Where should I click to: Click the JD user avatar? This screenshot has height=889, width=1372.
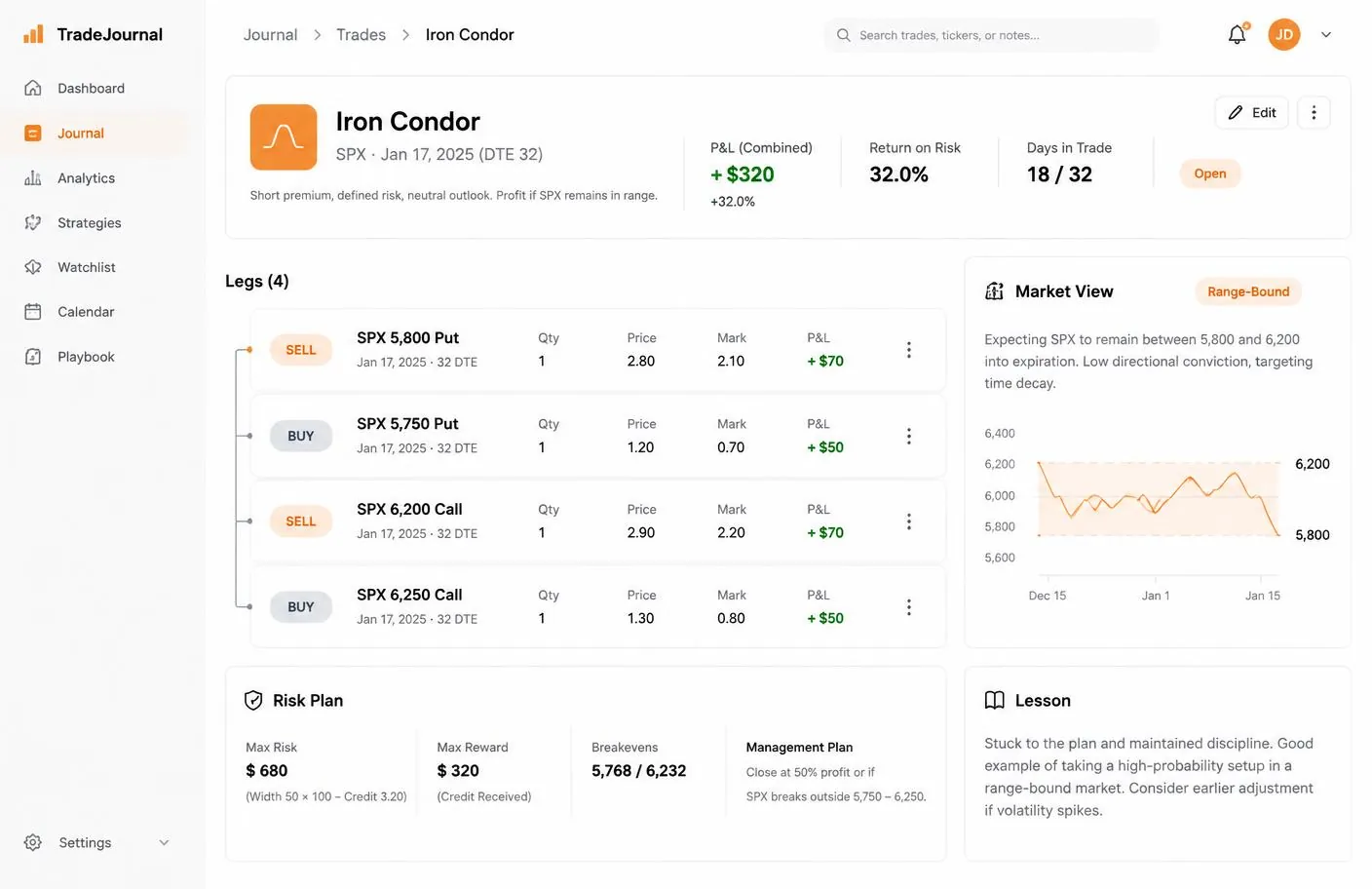pyautogui.click(x=1284, y=34)
